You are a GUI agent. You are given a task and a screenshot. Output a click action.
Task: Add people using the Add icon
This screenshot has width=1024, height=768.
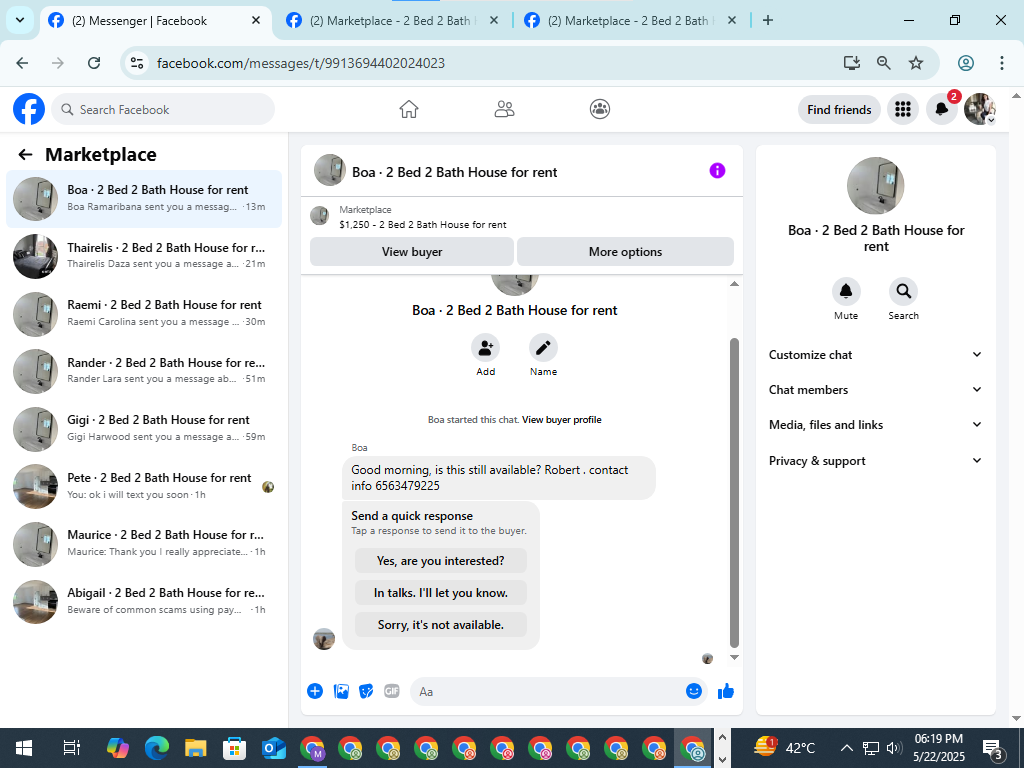click(485, 347)
